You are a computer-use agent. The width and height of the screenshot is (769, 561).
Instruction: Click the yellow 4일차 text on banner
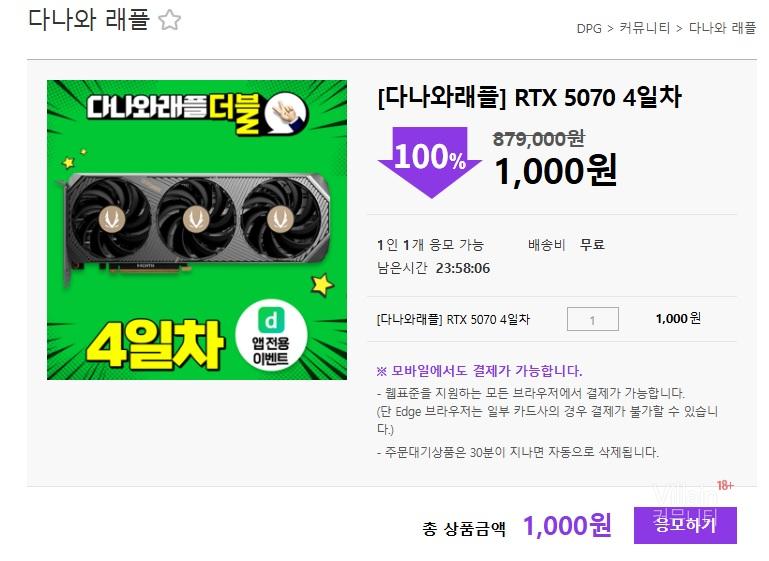point(155,344)
